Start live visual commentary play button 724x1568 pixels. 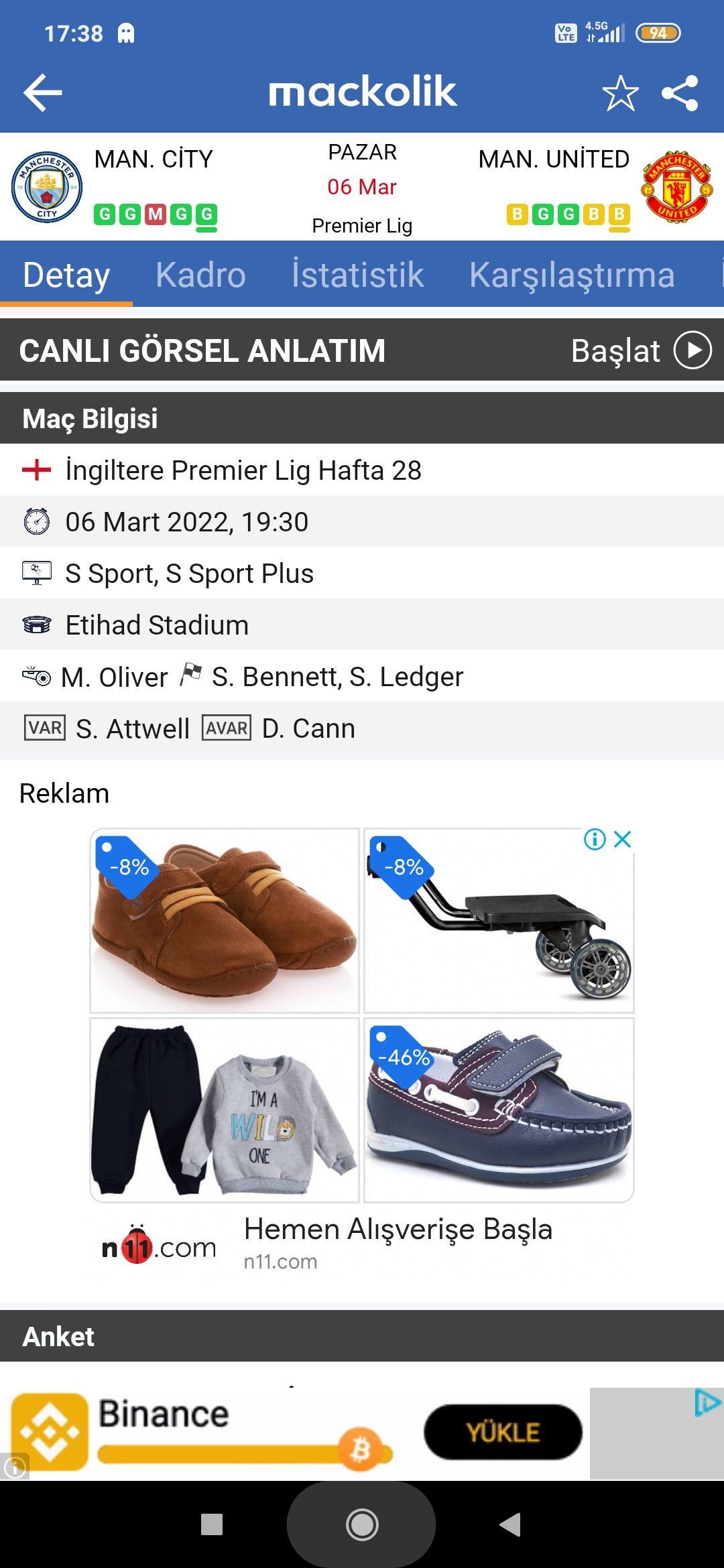pyautogui.click(x=692, y=350)
